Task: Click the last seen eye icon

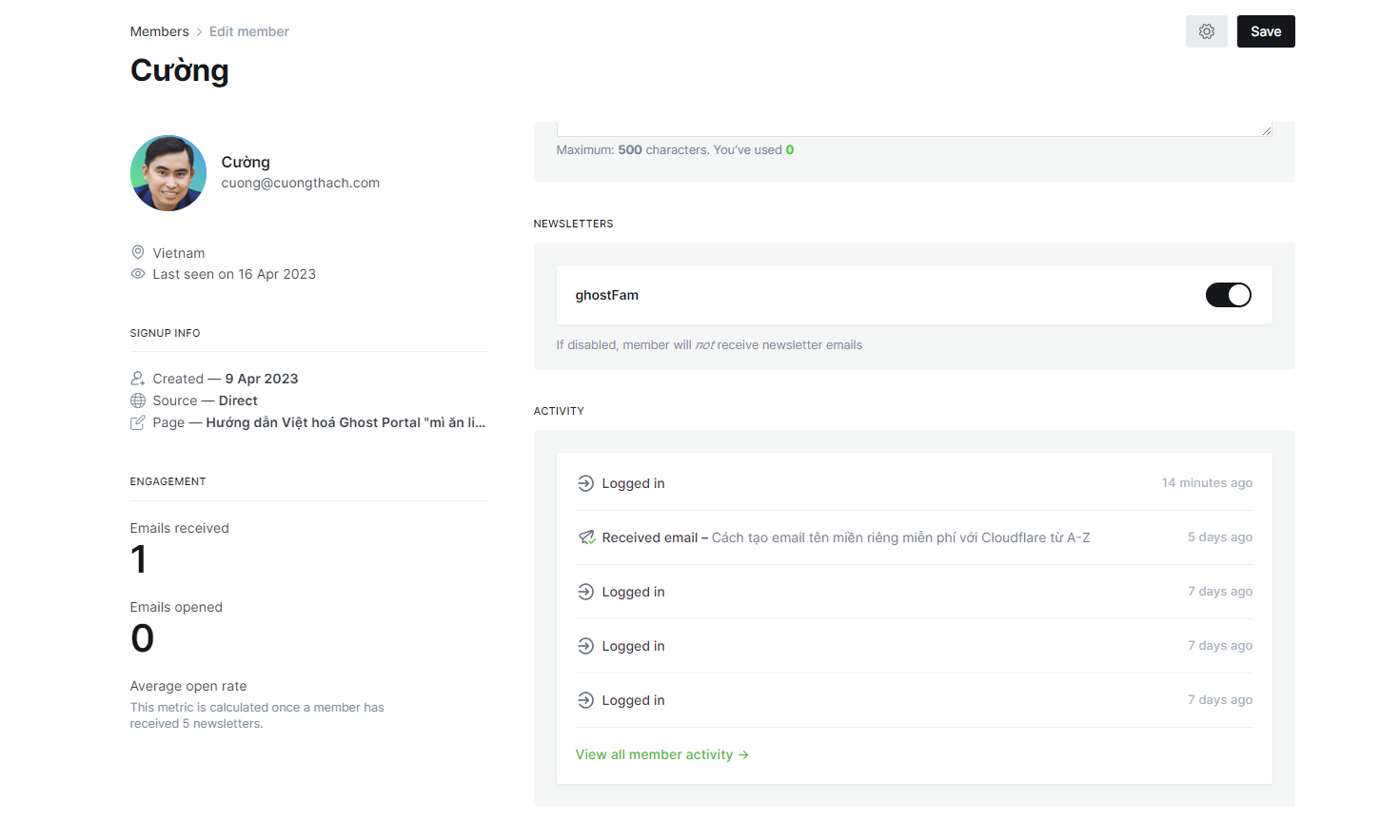Action: (x=138, y=274)
